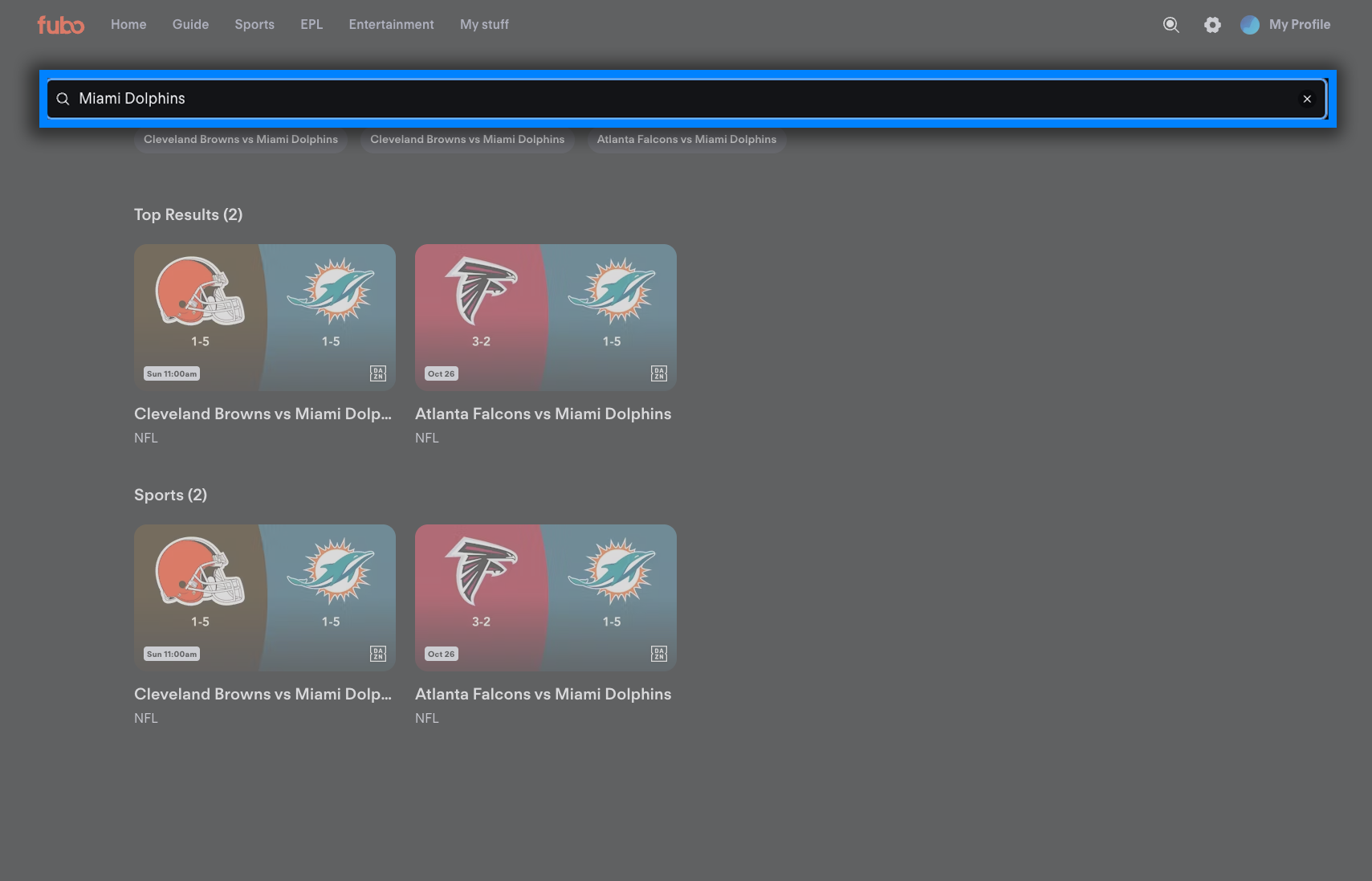Open Falcons vs Dolphins thumbnail in Top Results
The height and width of the screenshot is (881, 1372).
[546, 317]
